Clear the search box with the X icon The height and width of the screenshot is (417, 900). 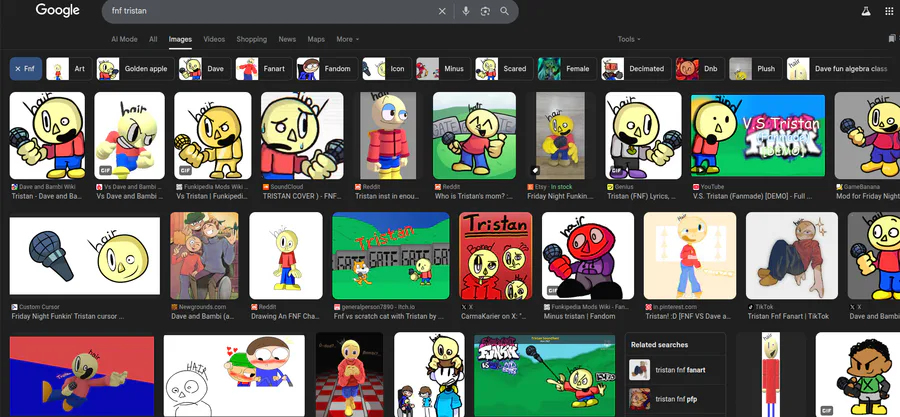(442, 11)
